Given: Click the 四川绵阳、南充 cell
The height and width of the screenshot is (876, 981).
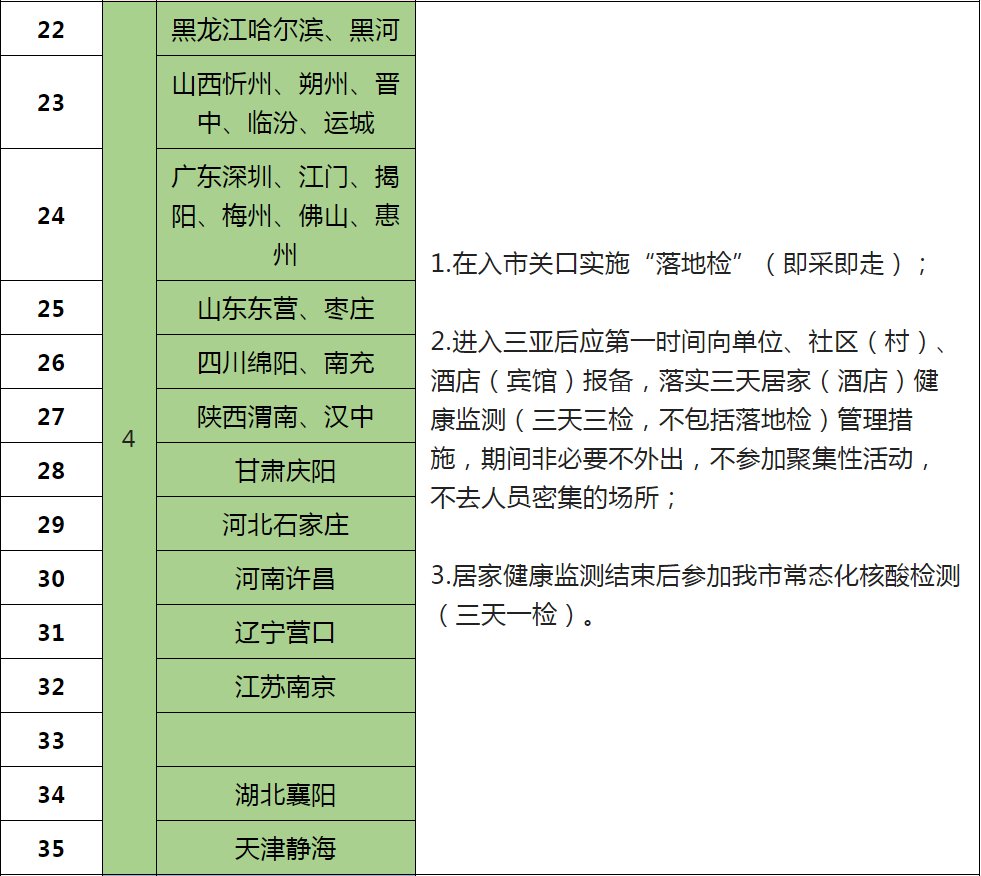Looking at the screenshot, I should [x=285, y=362].
